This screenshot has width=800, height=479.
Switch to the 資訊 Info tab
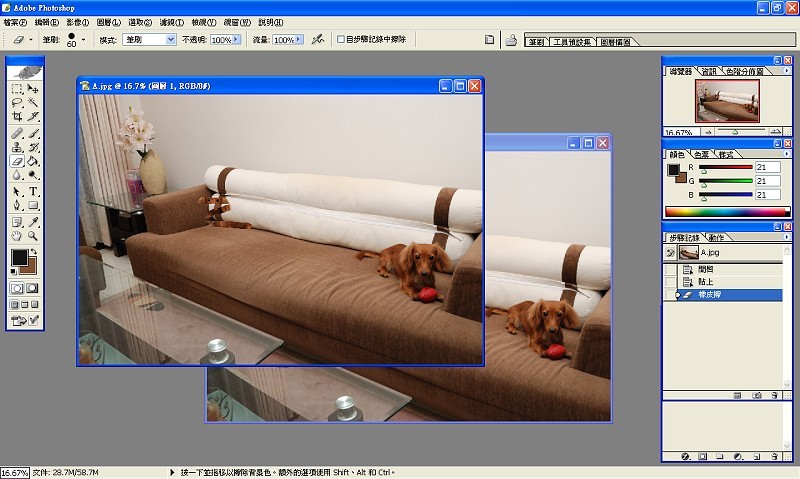(x=709, y=71)
